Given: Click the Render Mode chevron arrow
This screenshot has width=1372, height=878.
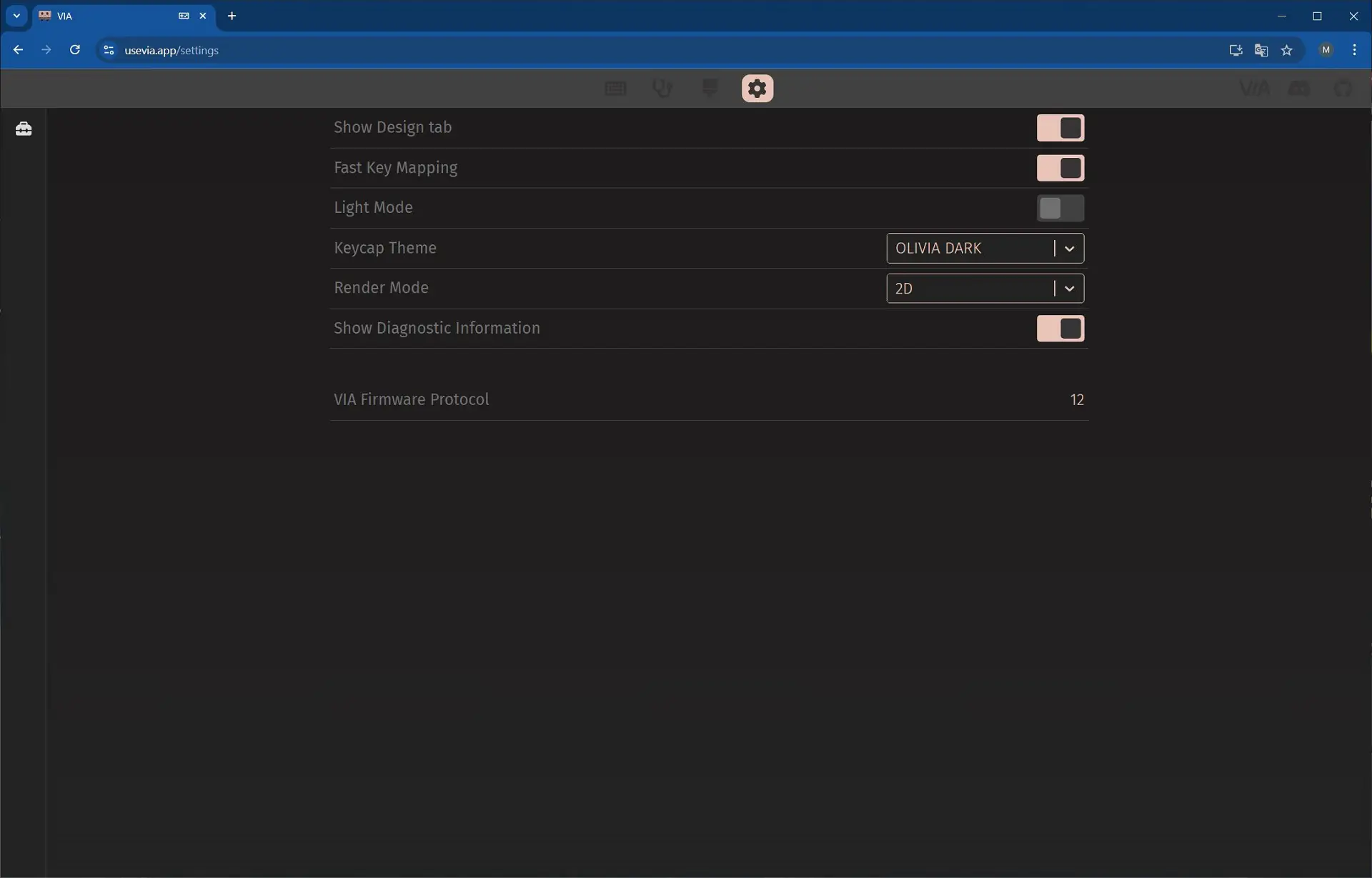Looking at the screenshot, I should click(x=1069, y=289).
